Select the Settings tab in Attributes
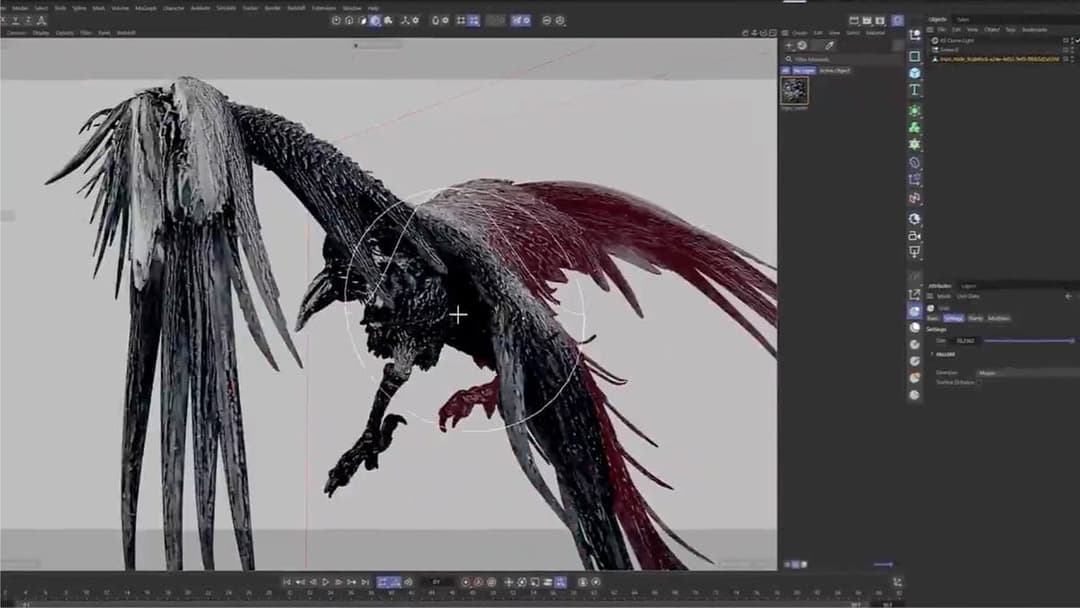Image resolution: width=1080 pixels, height=608 pixels. tap(953, 318)
